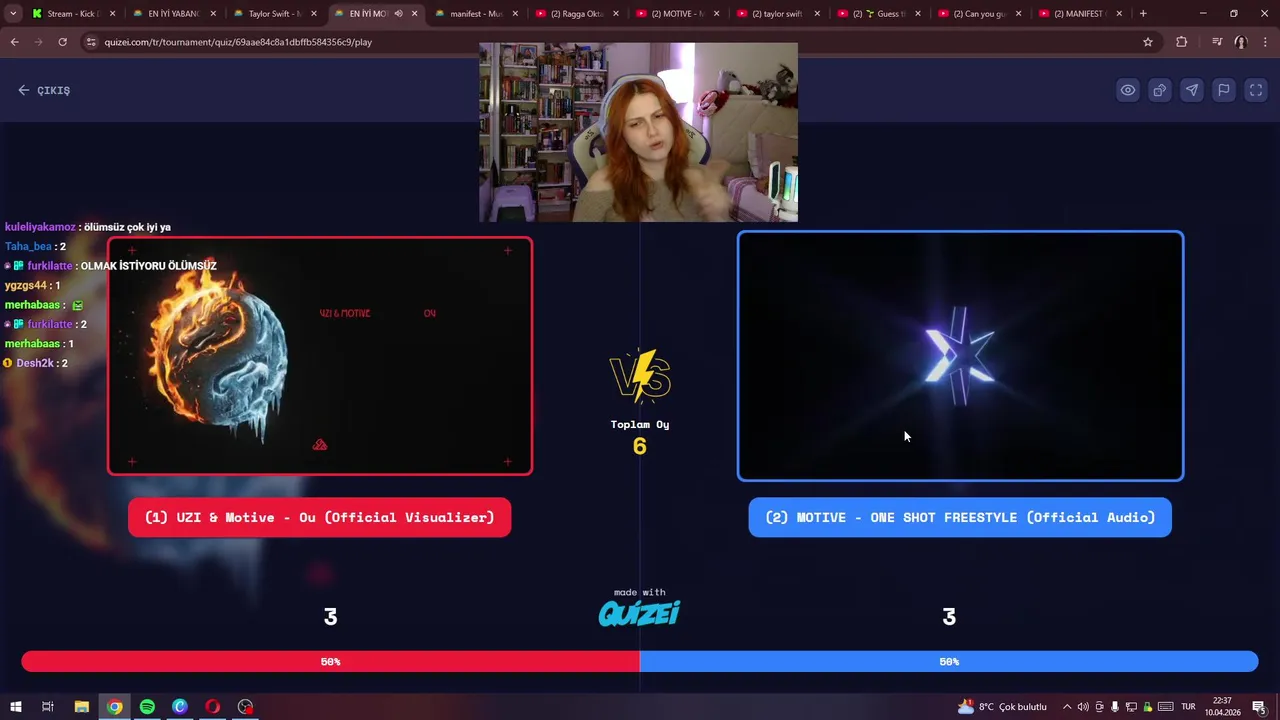The height and width of the screenshot is (720, 1280).
Task: Click the blue circular taskbar app icon
Action: tap(180, 707)
